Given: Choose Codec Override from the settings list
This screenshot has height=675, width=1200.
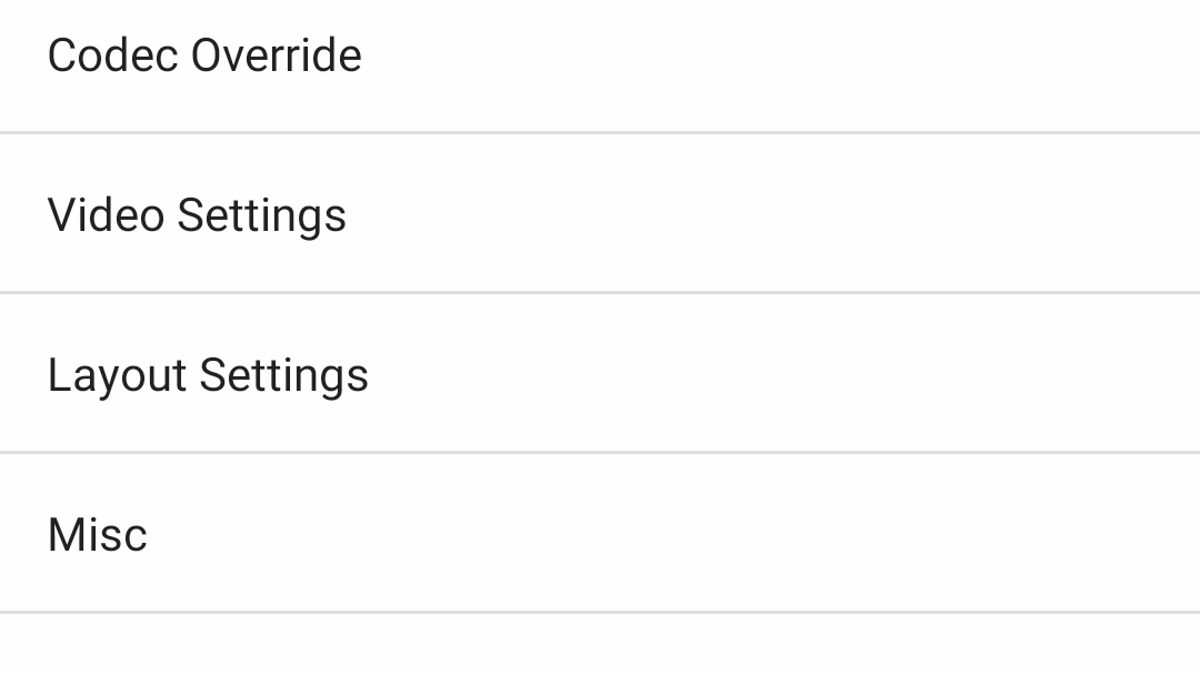Looking at the screenshot, I should 600,65.
